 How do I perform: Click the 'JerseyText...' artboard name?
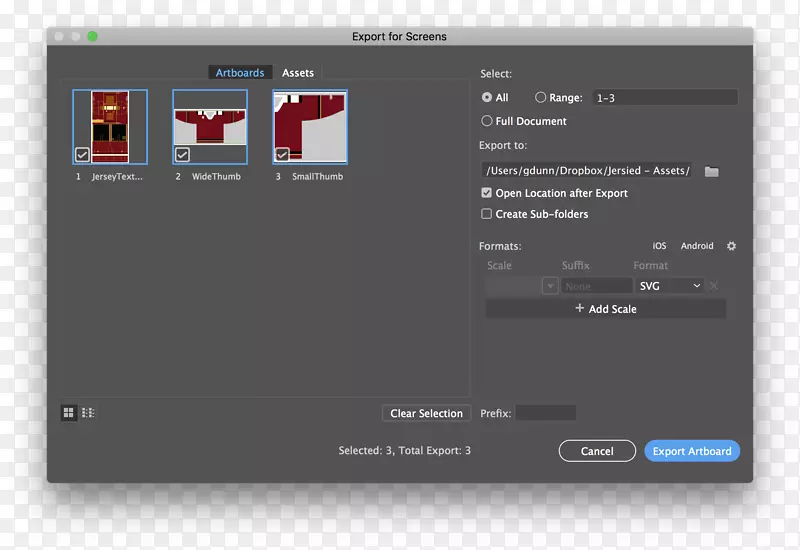pos(117,177)
